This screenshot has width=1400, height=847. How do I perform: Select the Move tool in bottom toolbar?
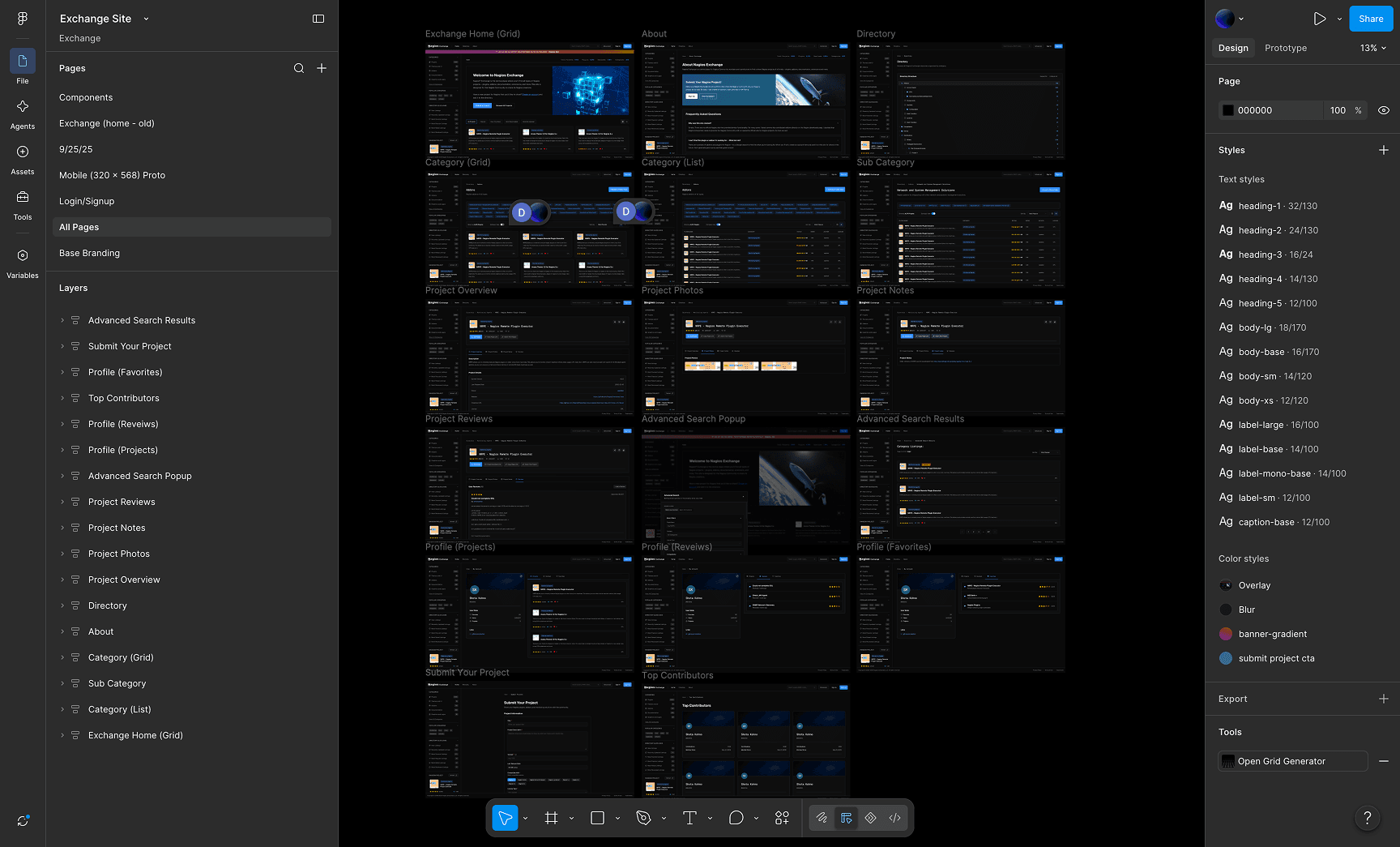pos(505,818)
